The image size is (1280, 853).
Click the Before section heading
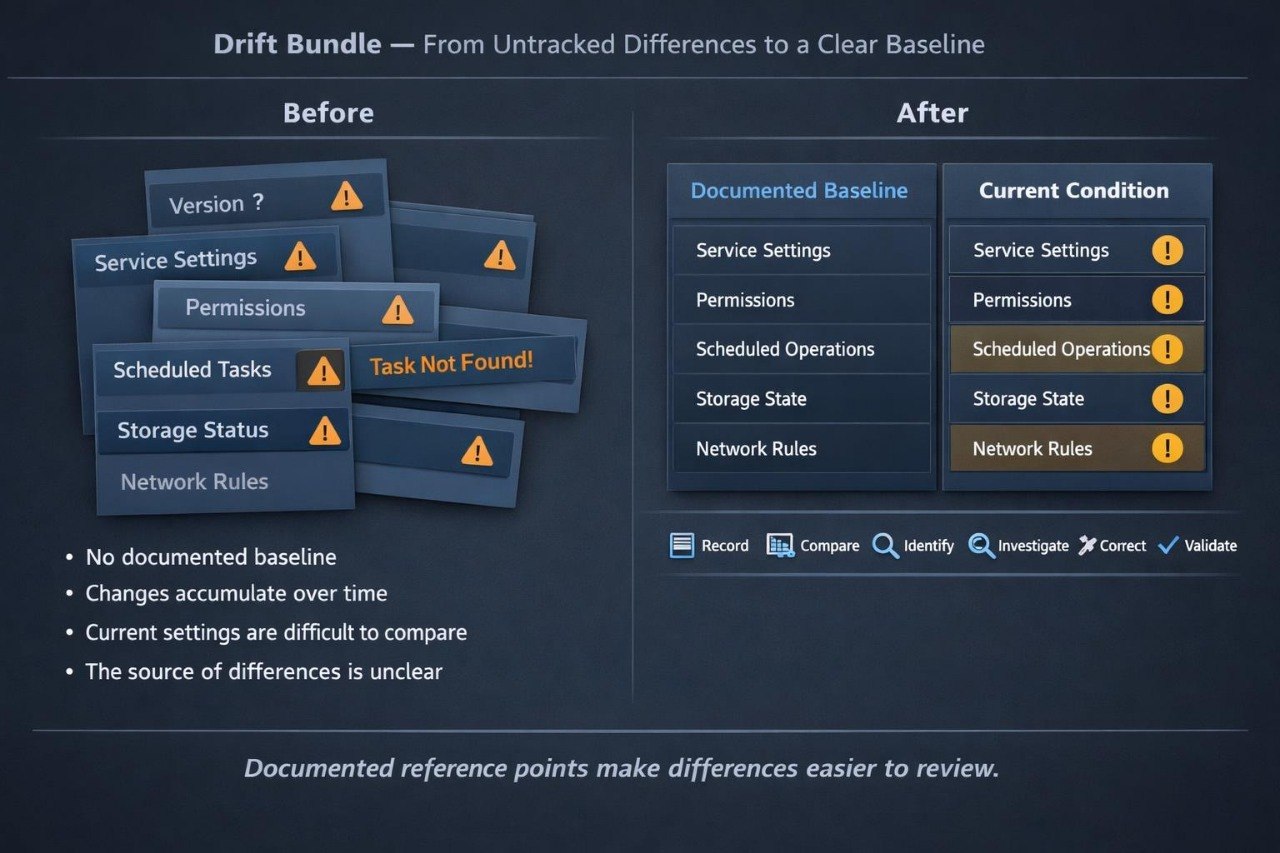(x=328, y=113)
